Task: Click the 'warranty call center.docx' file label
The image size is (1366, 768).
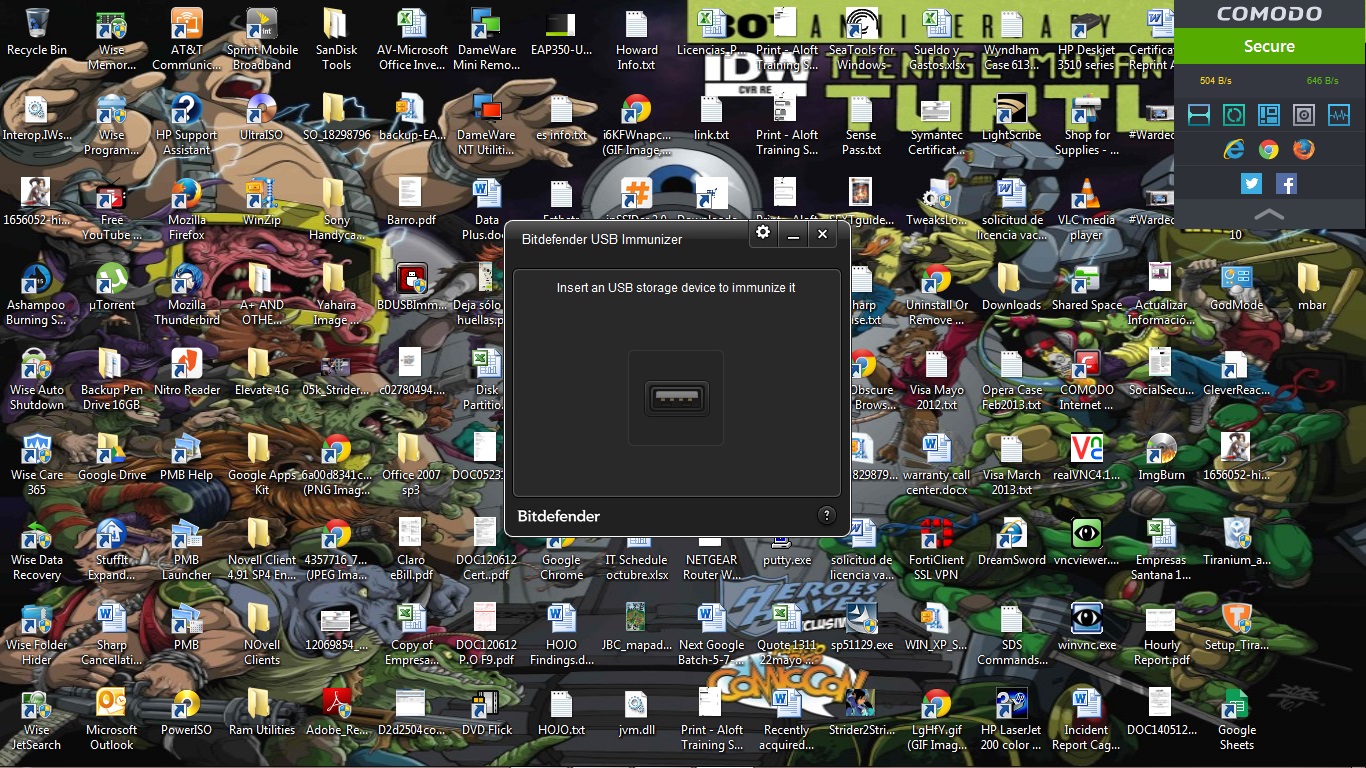Action: (x=937, y=482)
